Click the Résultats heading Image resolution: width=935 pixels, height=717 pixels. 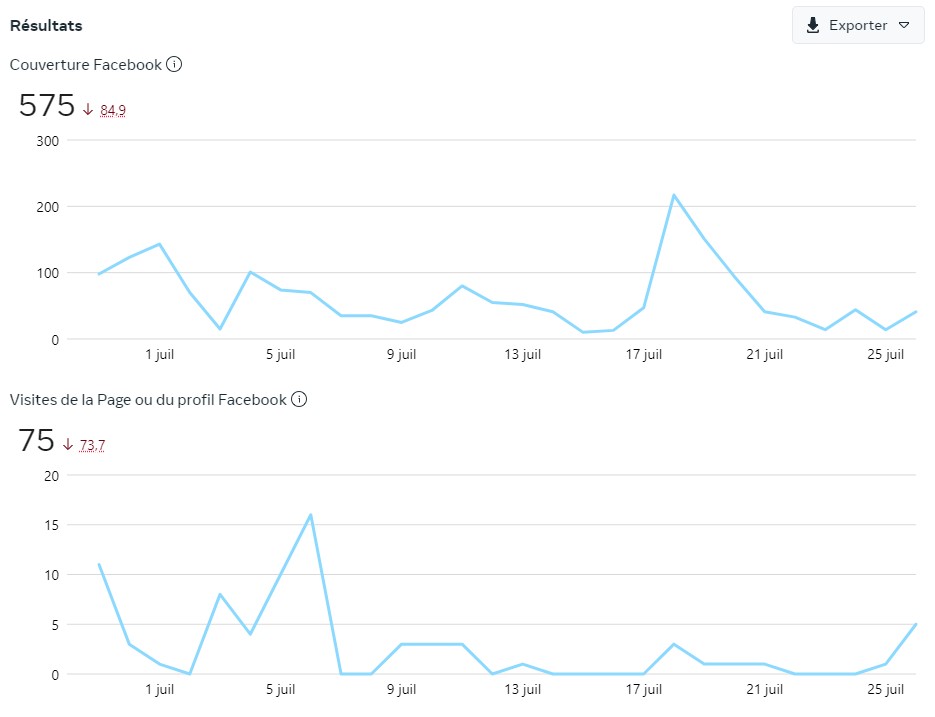pyautogui.click(x=46, y=26)
